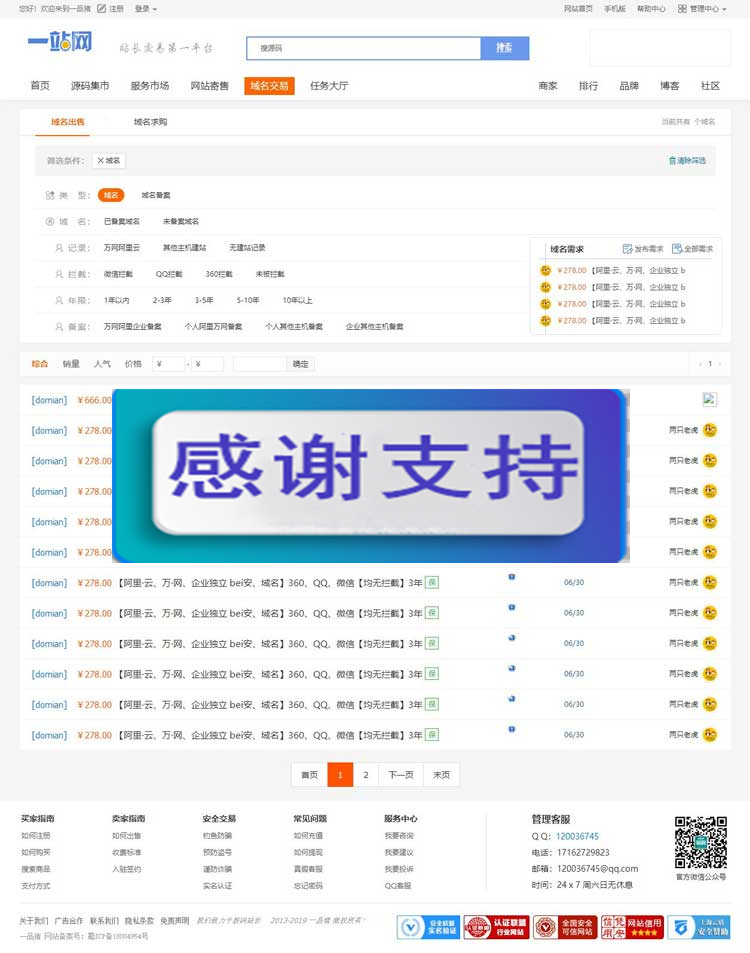Select the 域名备案 type filter option
The width and height of the screenshot is (750, 953).
point(155,195)
